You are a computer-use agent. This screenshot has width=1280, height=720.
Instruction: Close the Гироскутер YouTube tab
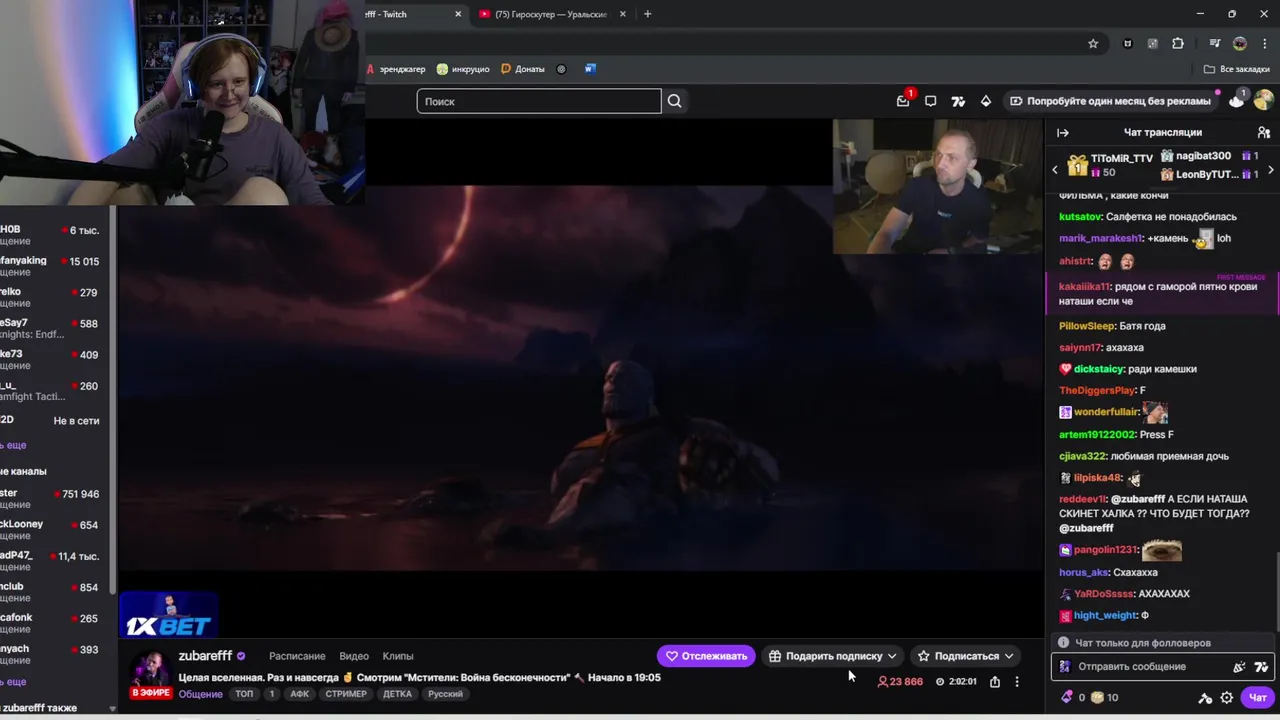tap(623, 14)
